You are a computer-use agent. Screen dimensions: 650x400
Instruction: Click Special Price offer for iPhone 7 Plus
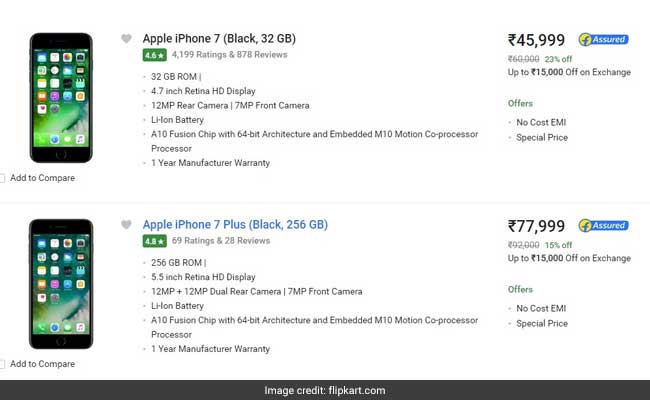coord(542,323)
